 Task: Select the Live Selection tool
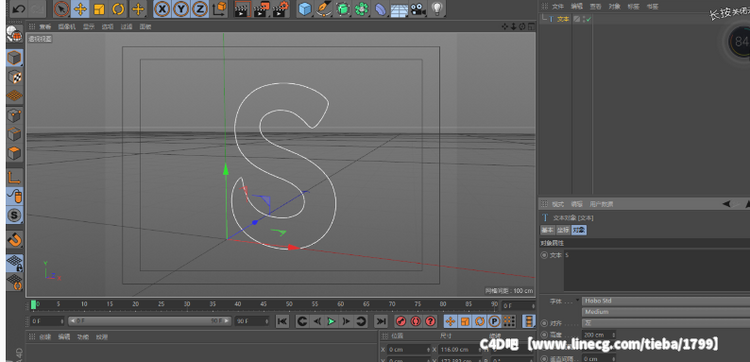pyautogui.click(x=61, y=9)
